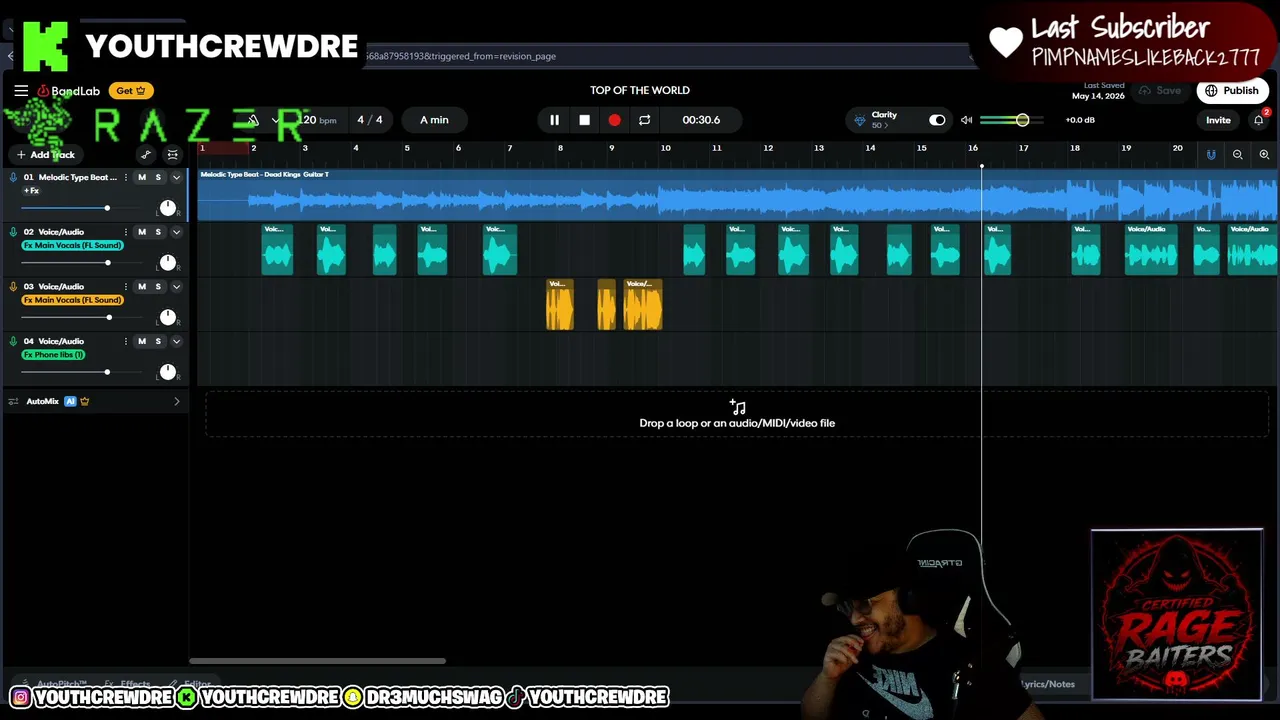
Task: Open track 01 three-dot menu
Action: (x=125, y=178)
